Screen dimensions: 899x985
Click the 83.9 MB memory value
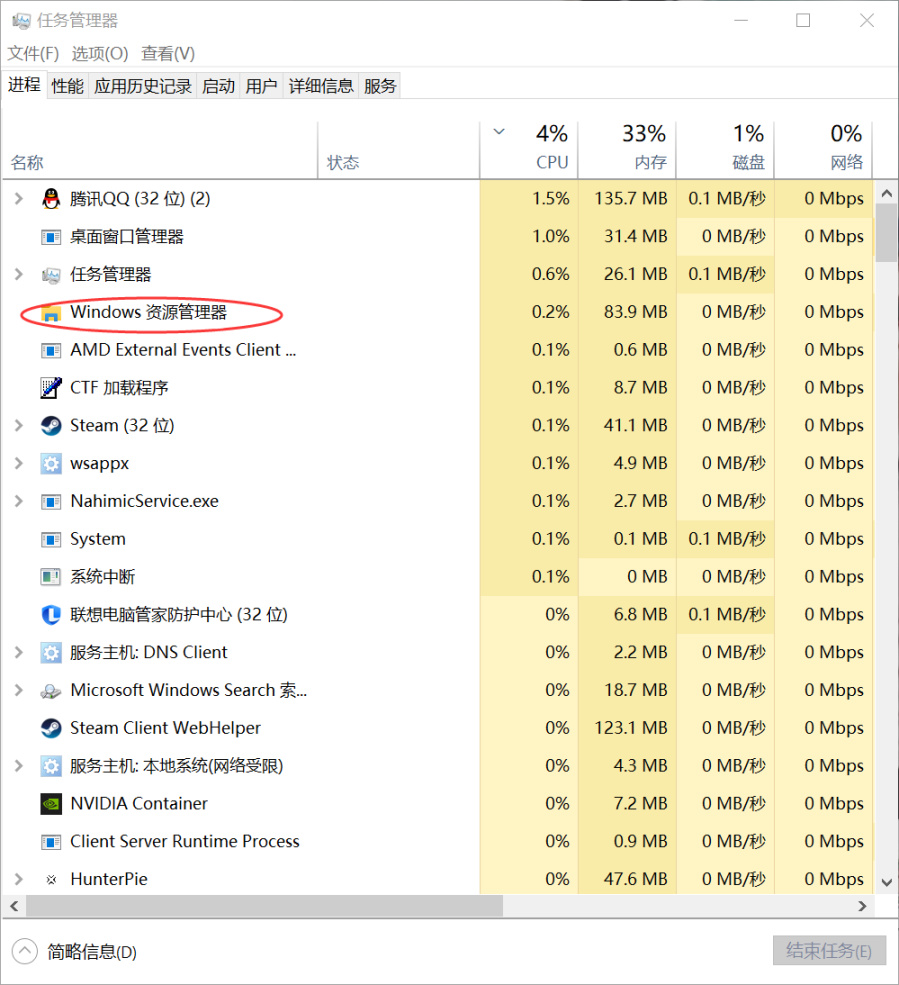tap(636, 312)
